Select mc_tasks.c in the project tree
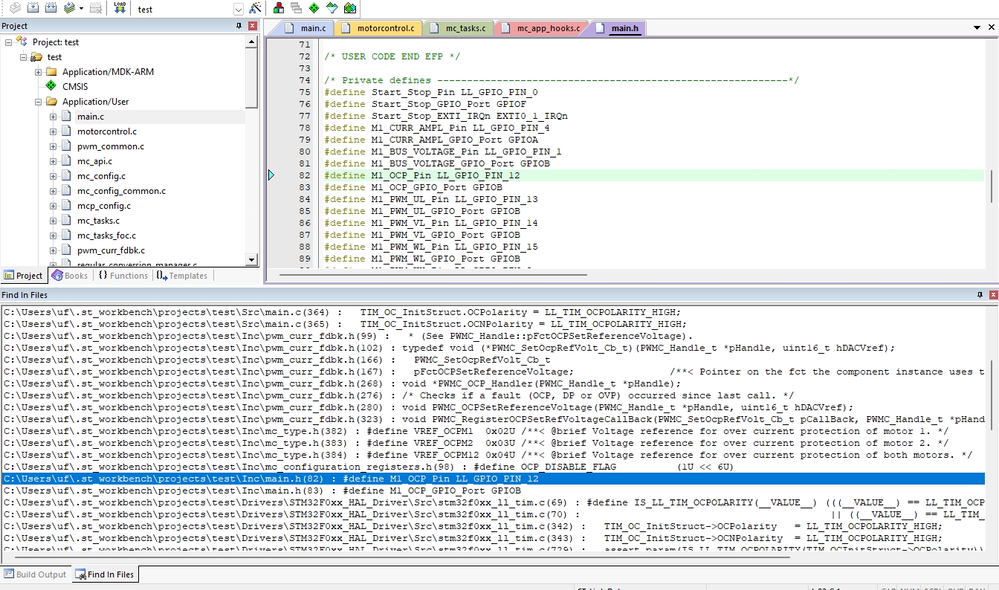The height and width of the screenshot is (590, 999). 98,220
